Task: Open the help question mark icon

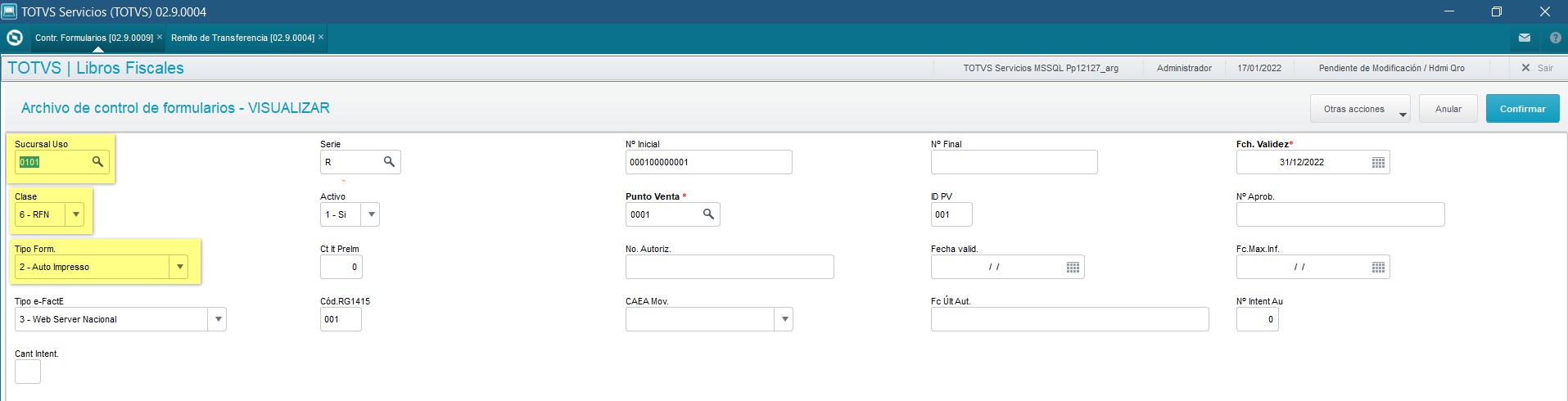Action: pyautogui.click(x=1555, y=38)
